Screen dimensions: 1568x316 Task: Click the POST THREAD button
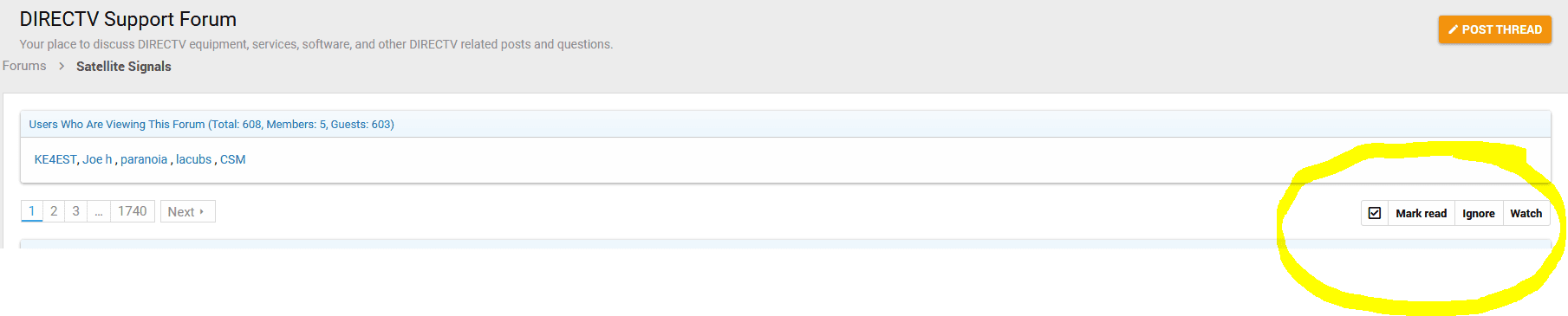(1494, 29)
